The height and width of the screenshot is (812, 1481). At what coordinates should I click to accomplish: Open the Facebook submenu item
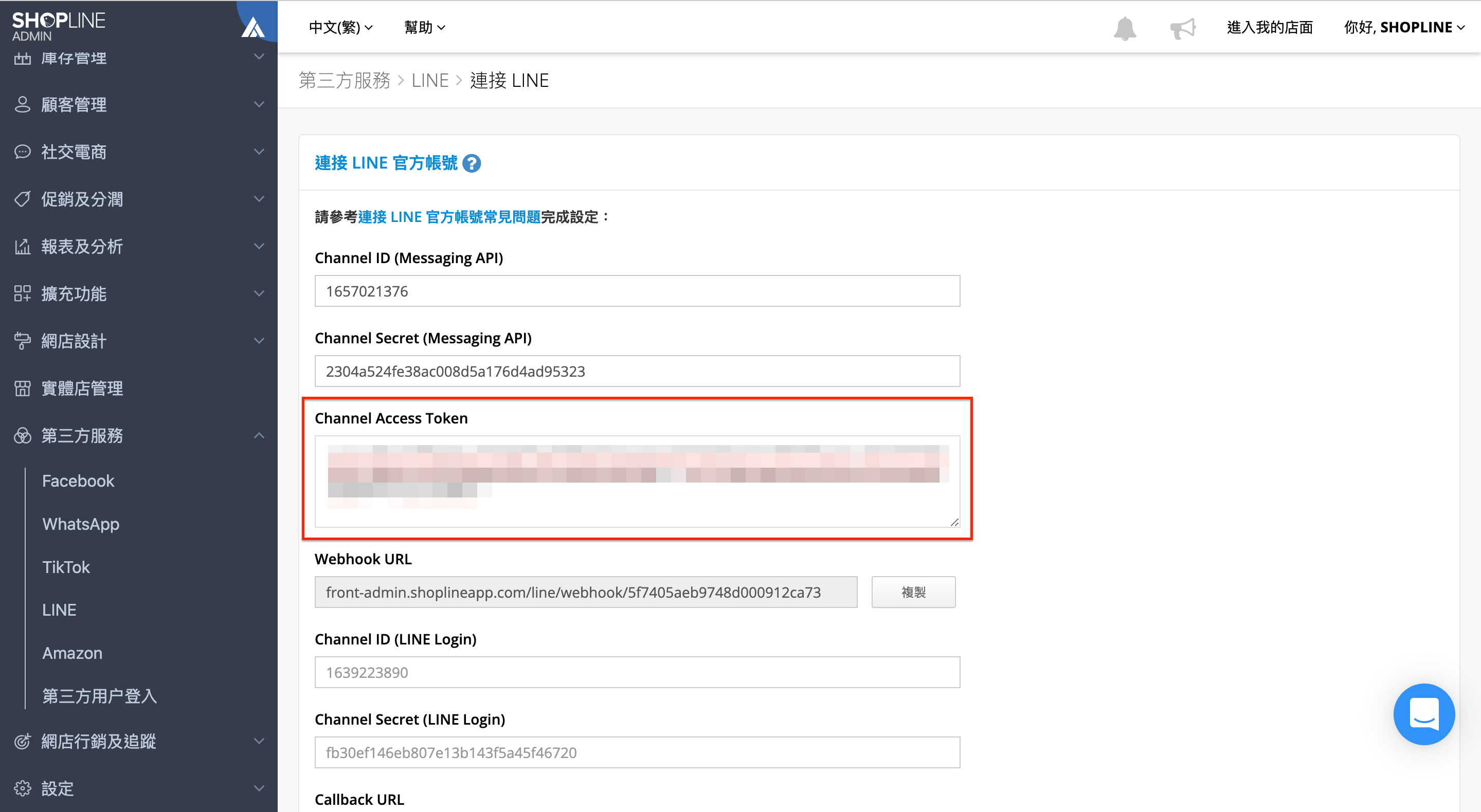[78, 481]
